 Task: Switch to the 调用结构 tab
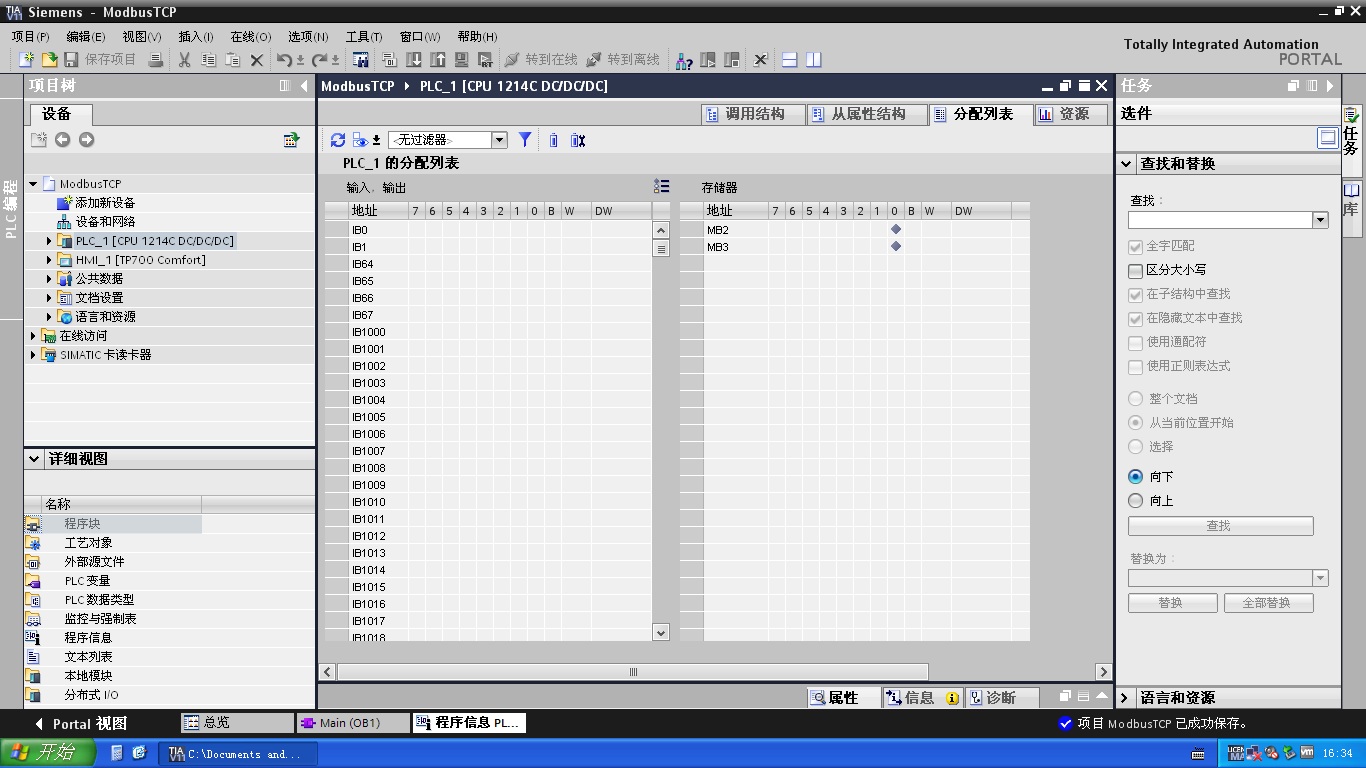[753, 114]
